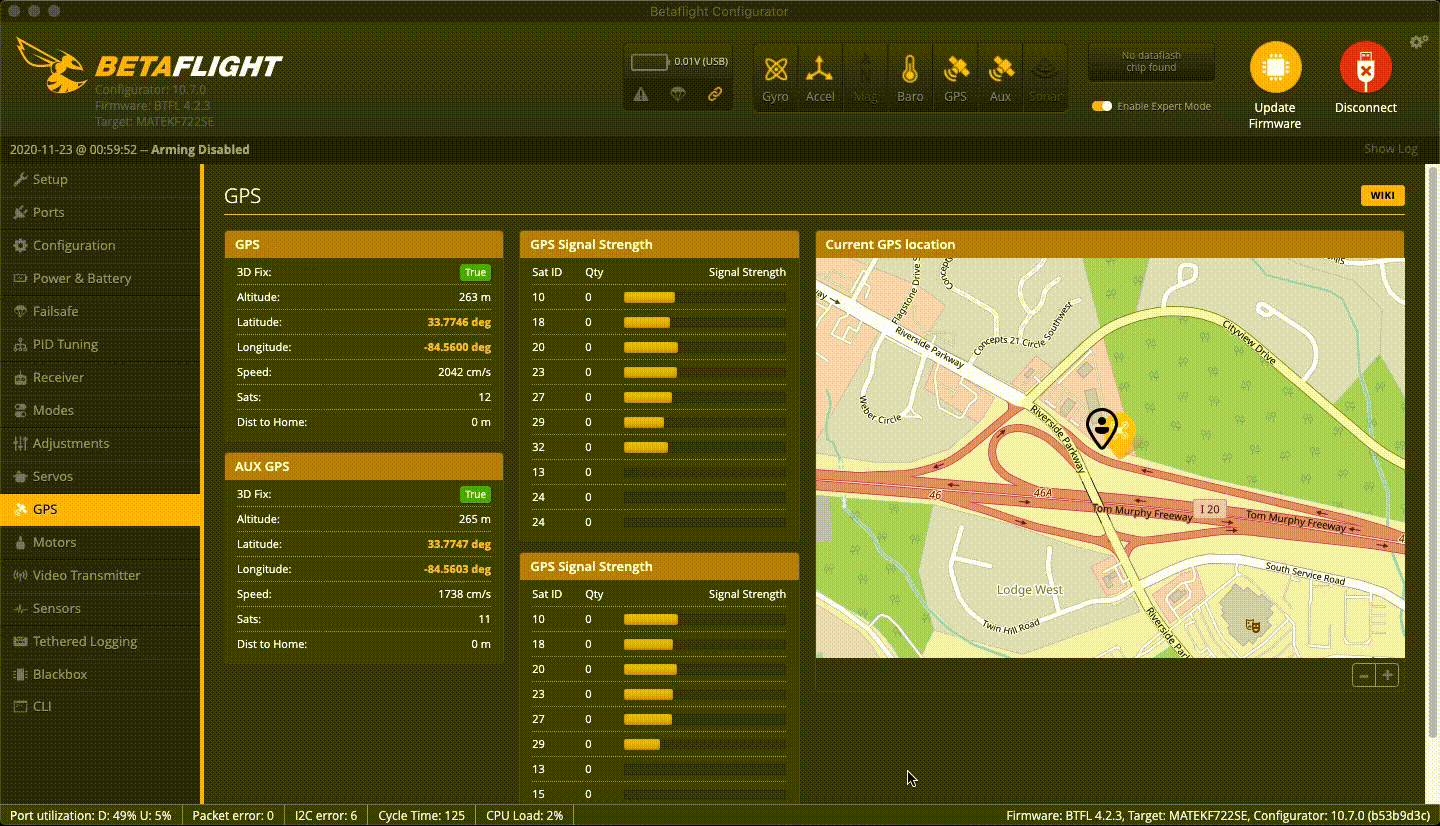The image size is (1440, 826).
Task: Open the PID Tuning tab
Action: coord(100,344)
